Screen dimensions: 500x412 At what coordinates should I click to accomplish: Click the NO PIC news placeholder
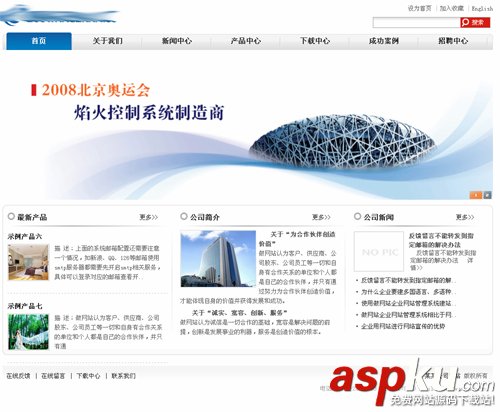tap(379, 251)
